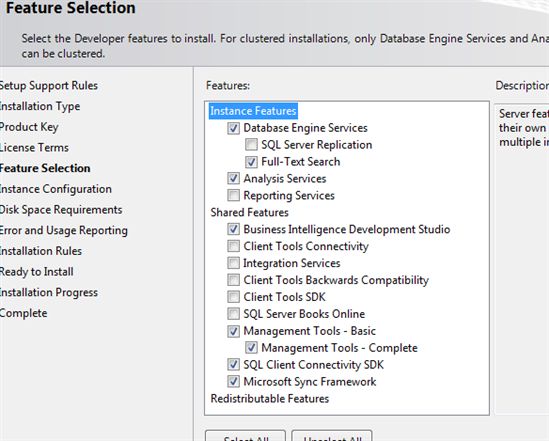Click the Installation Type step

[x=40, y=106]
